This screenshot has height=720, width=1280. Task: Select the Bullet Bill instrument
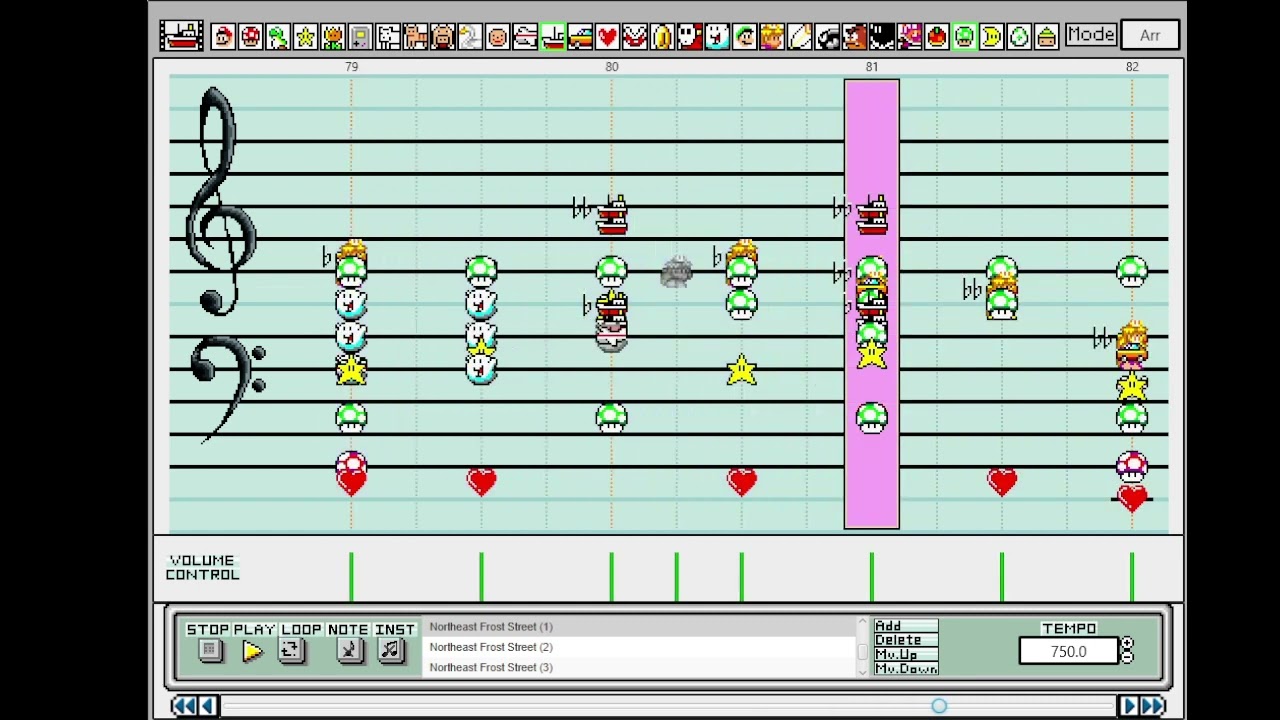827,36
